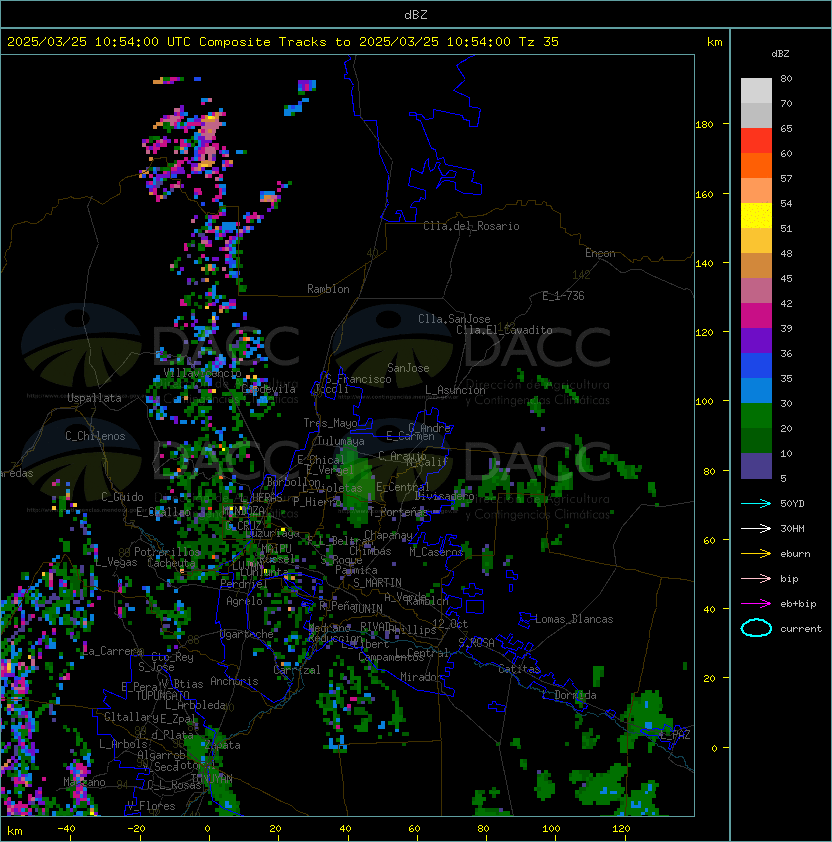The image size is (832, 842).
Task: Click the 'km' label at top right
Action: pyautogui.click(x=714, y=42)
